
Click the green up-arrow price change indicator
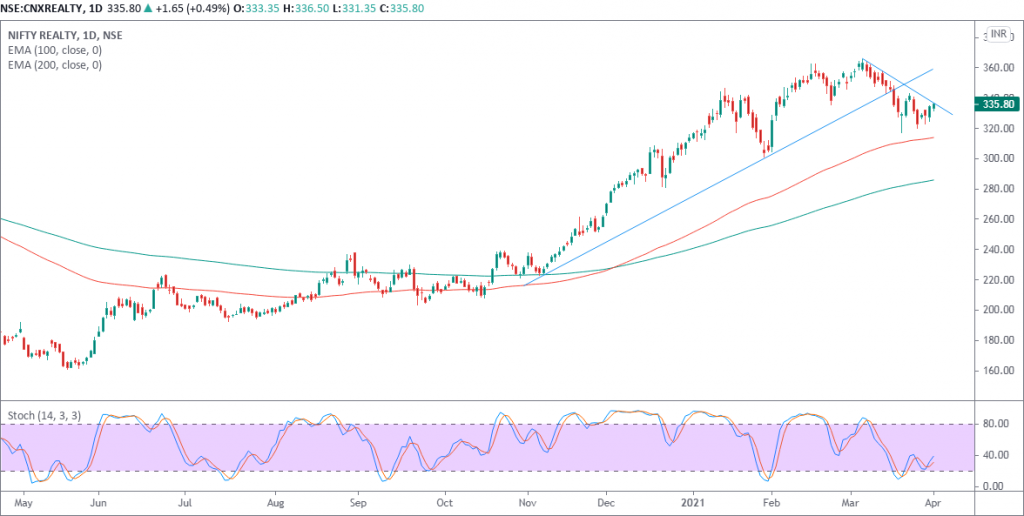[149, 10]
